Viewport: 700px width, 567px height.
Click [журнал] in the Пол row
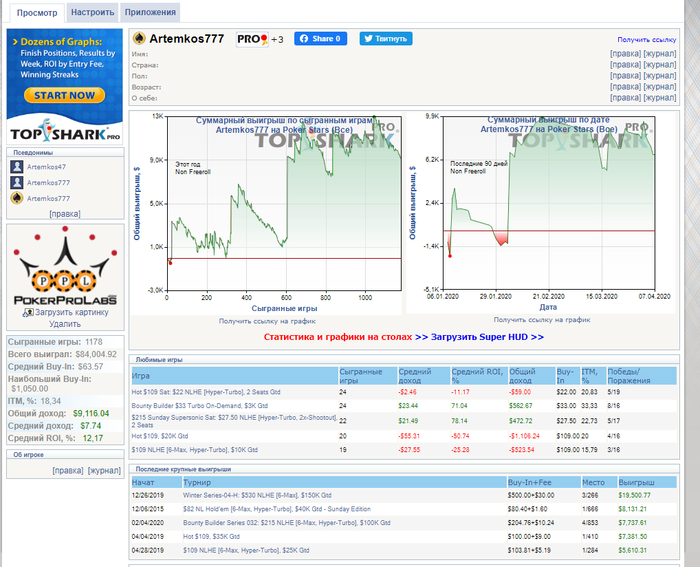(660, 76)
